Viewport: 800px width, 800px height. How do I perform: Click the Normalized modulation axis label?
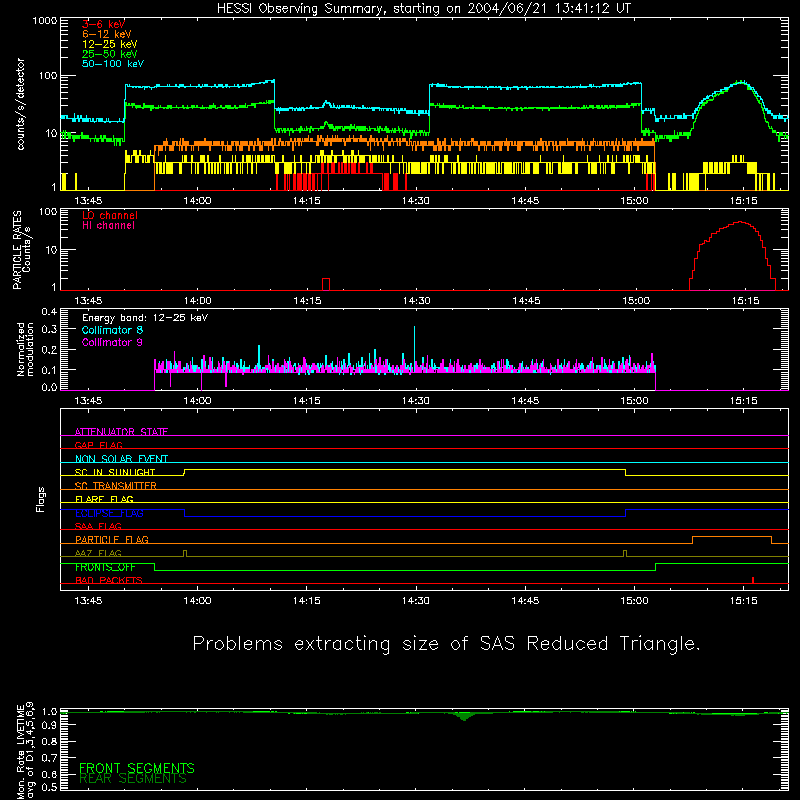click(25, 349)
